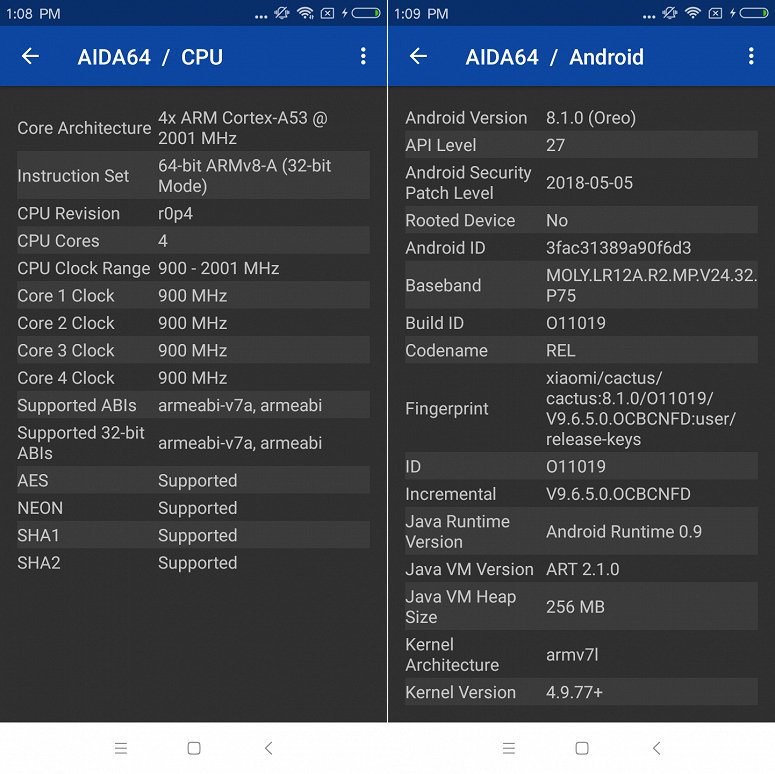Tap battery icon on right status bar
The image size is (775, 774).
pyautogui.click(x=754, y=13)
